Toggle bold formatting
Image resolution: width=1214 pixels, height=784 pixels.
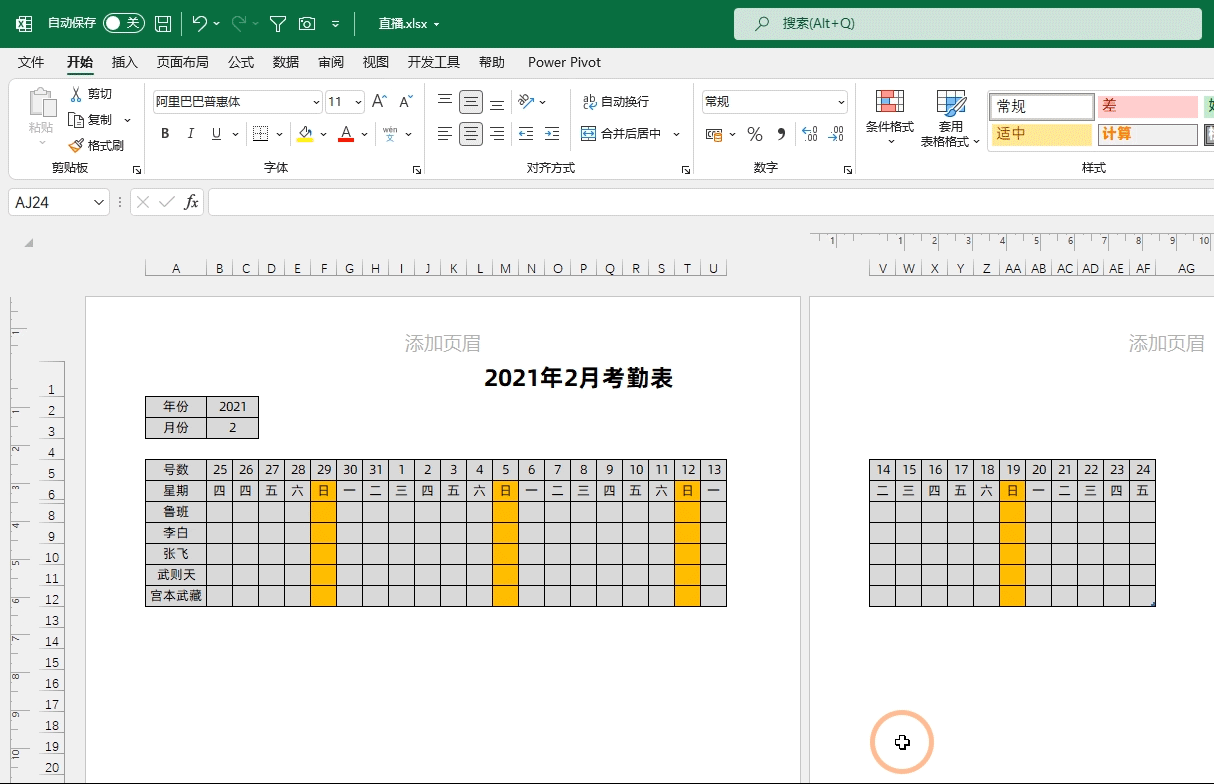[x=165, y=134]
